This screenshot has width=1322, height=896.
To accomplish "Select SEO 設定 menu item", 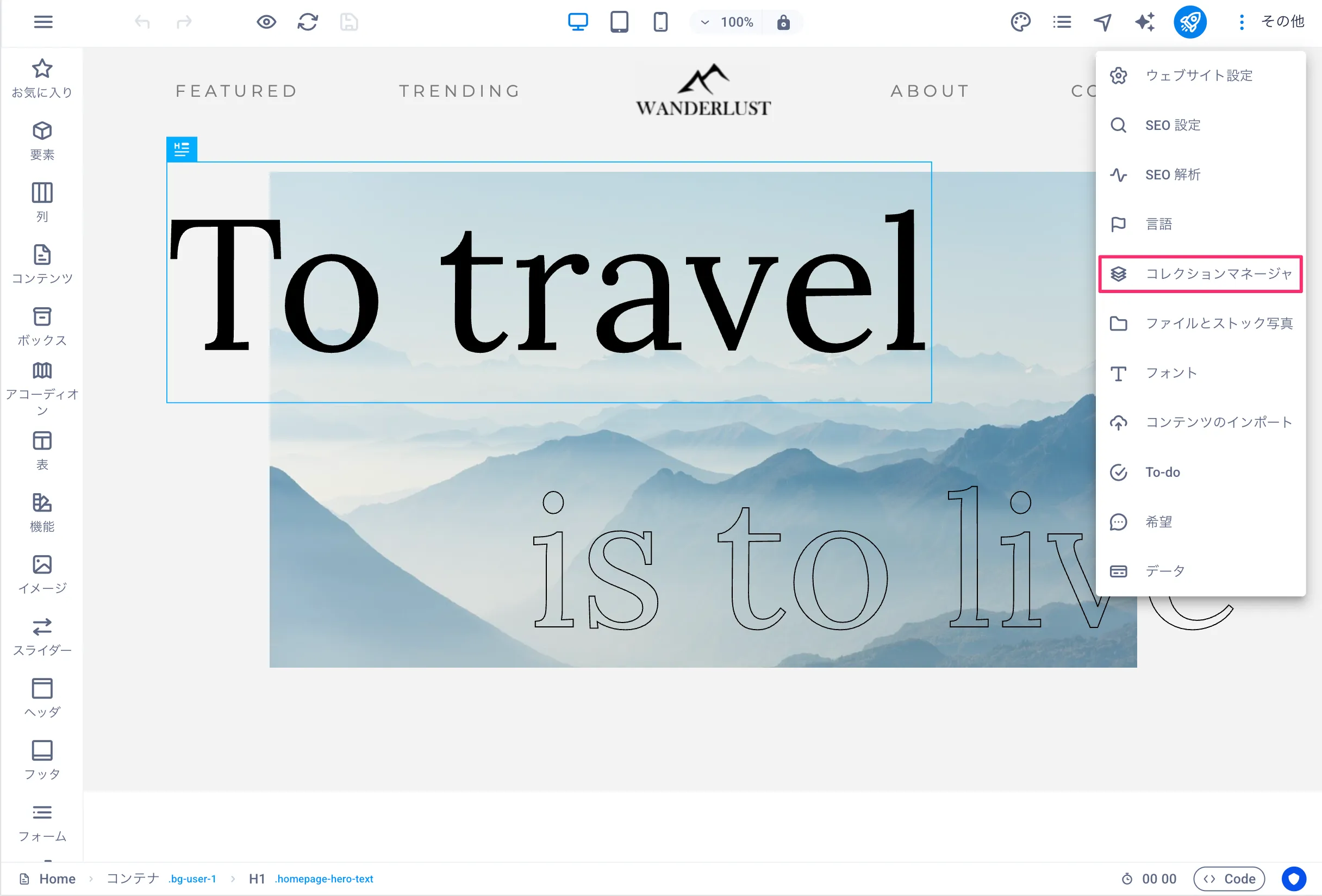I will 1200,125.
